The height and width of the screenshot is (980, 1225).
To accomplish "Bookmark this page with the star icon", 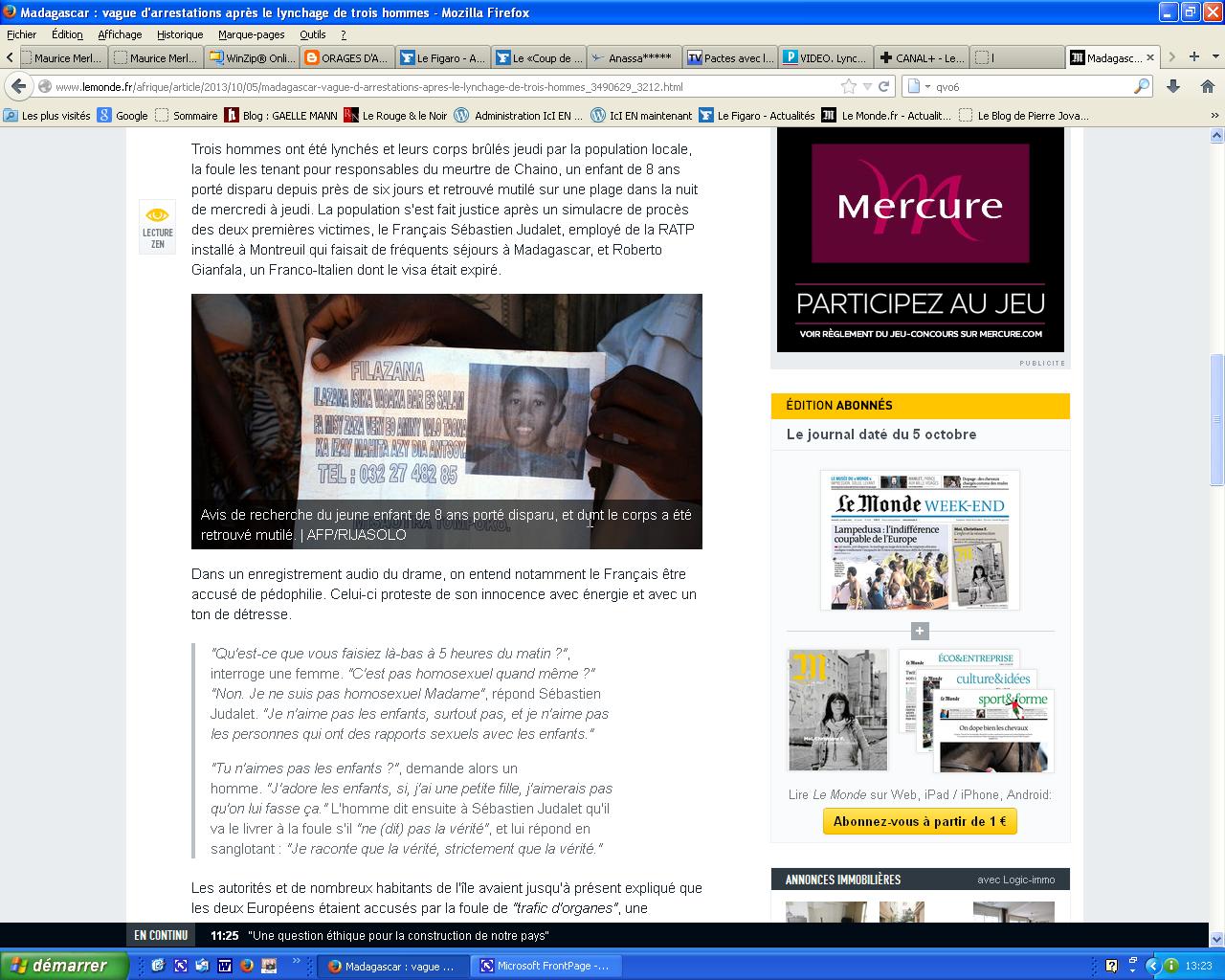I will coord(849,86).
